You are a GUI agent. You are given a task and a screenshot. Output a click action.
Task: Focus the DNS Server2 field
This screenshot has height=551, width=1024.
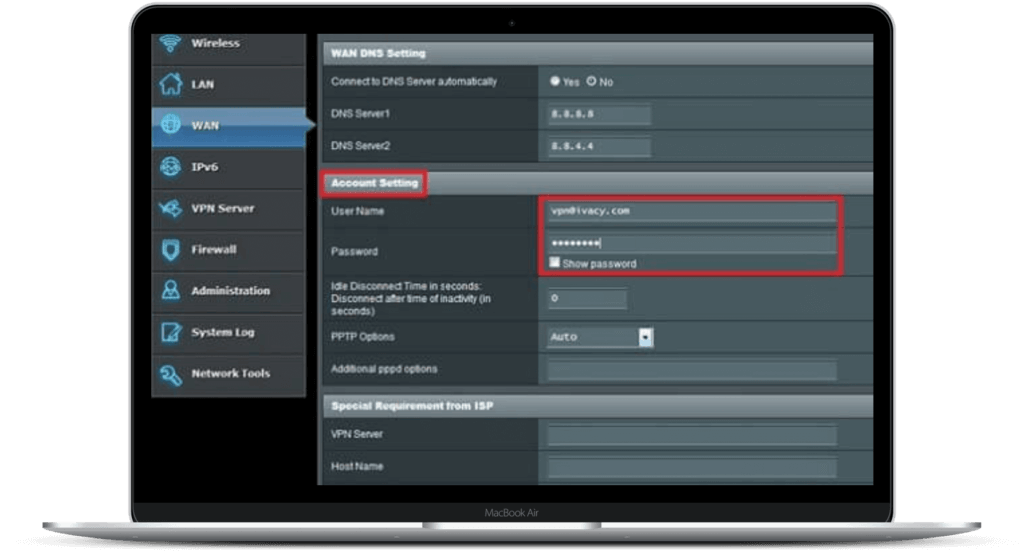(x=599, y=146)
